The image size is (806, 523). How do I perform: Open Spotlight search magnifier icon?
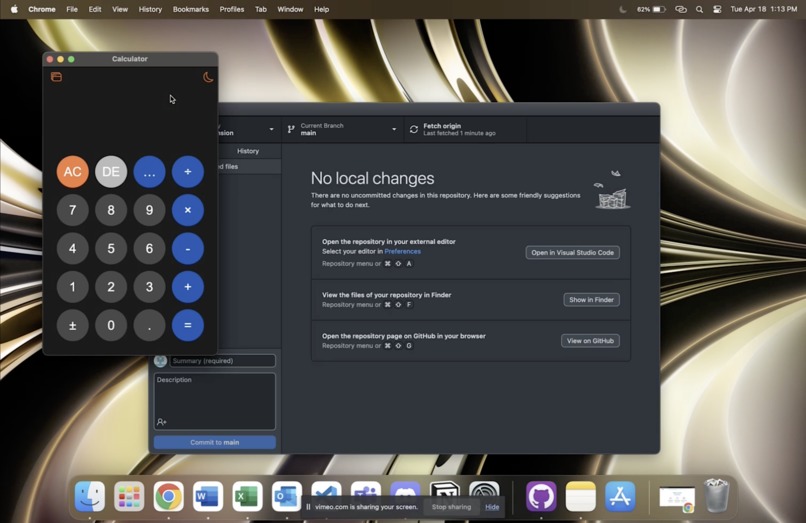[699, 9]
